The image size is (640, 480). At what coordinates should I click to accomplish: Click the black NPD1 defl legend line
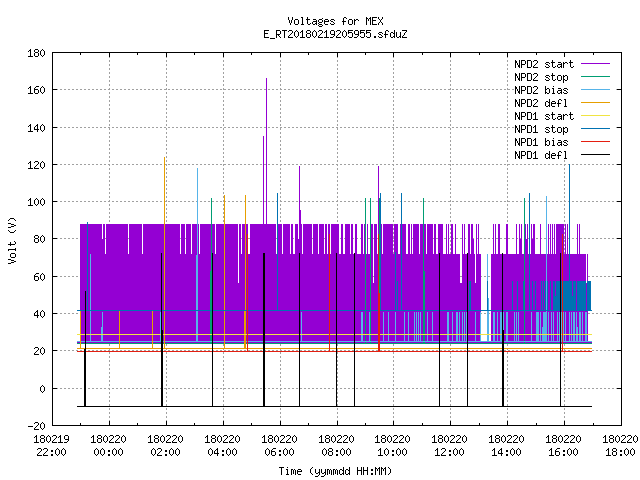595,155
